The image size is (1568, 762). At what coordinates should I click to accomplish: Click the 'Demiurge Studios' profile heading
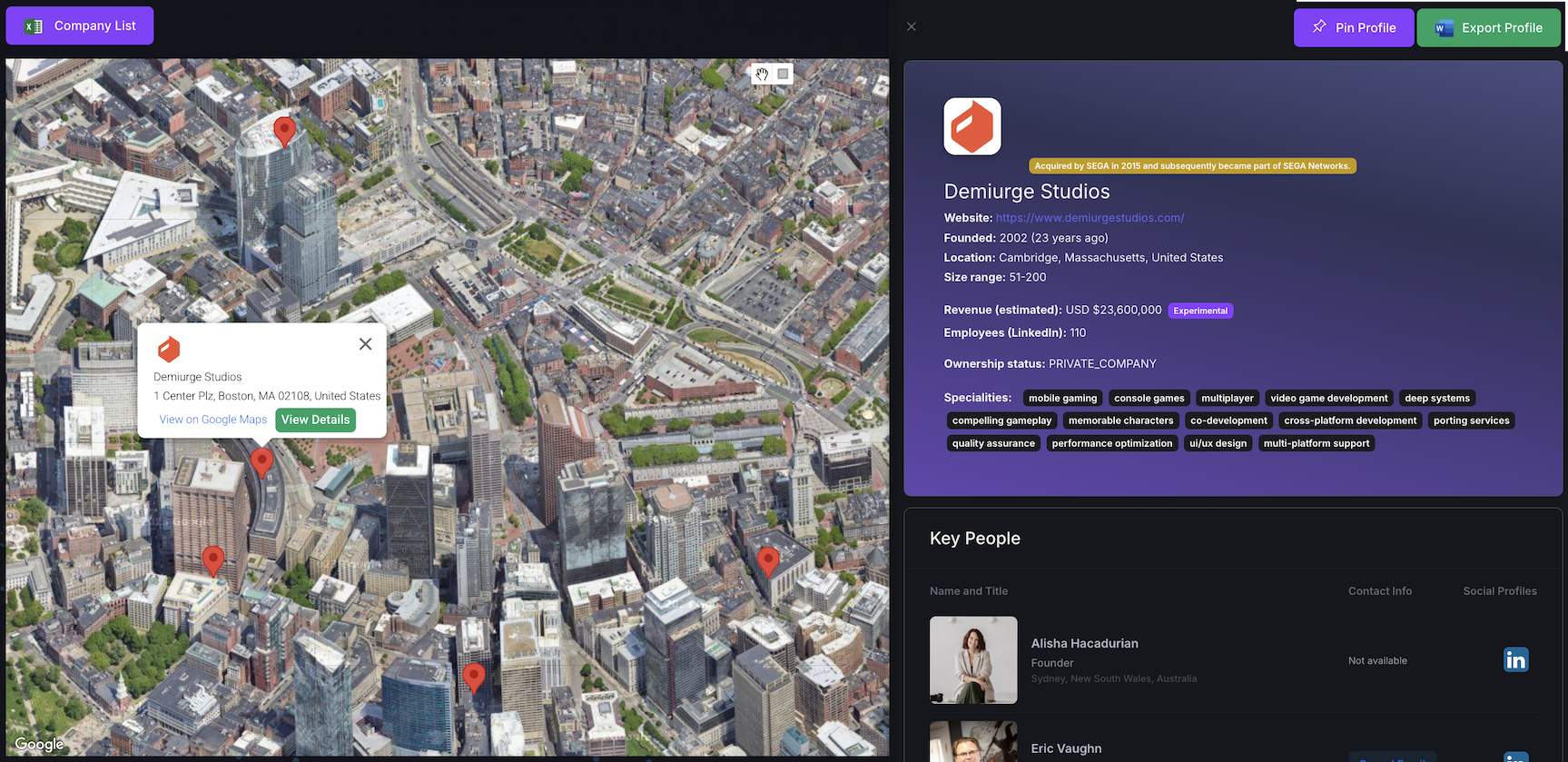1027,192
